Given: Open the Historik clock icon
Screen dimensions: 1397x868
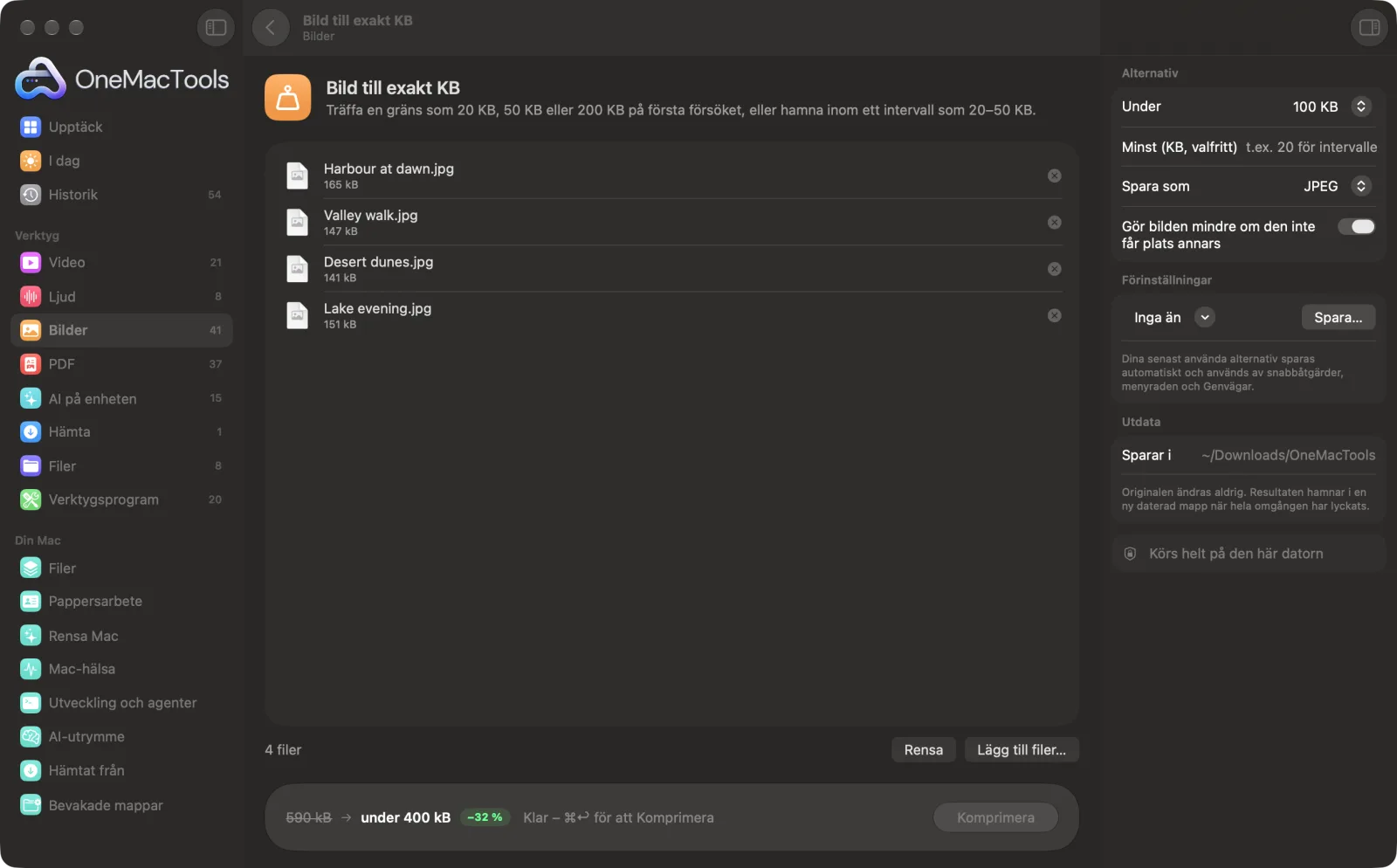Looking at the screenshot, I should coord(31,195).
